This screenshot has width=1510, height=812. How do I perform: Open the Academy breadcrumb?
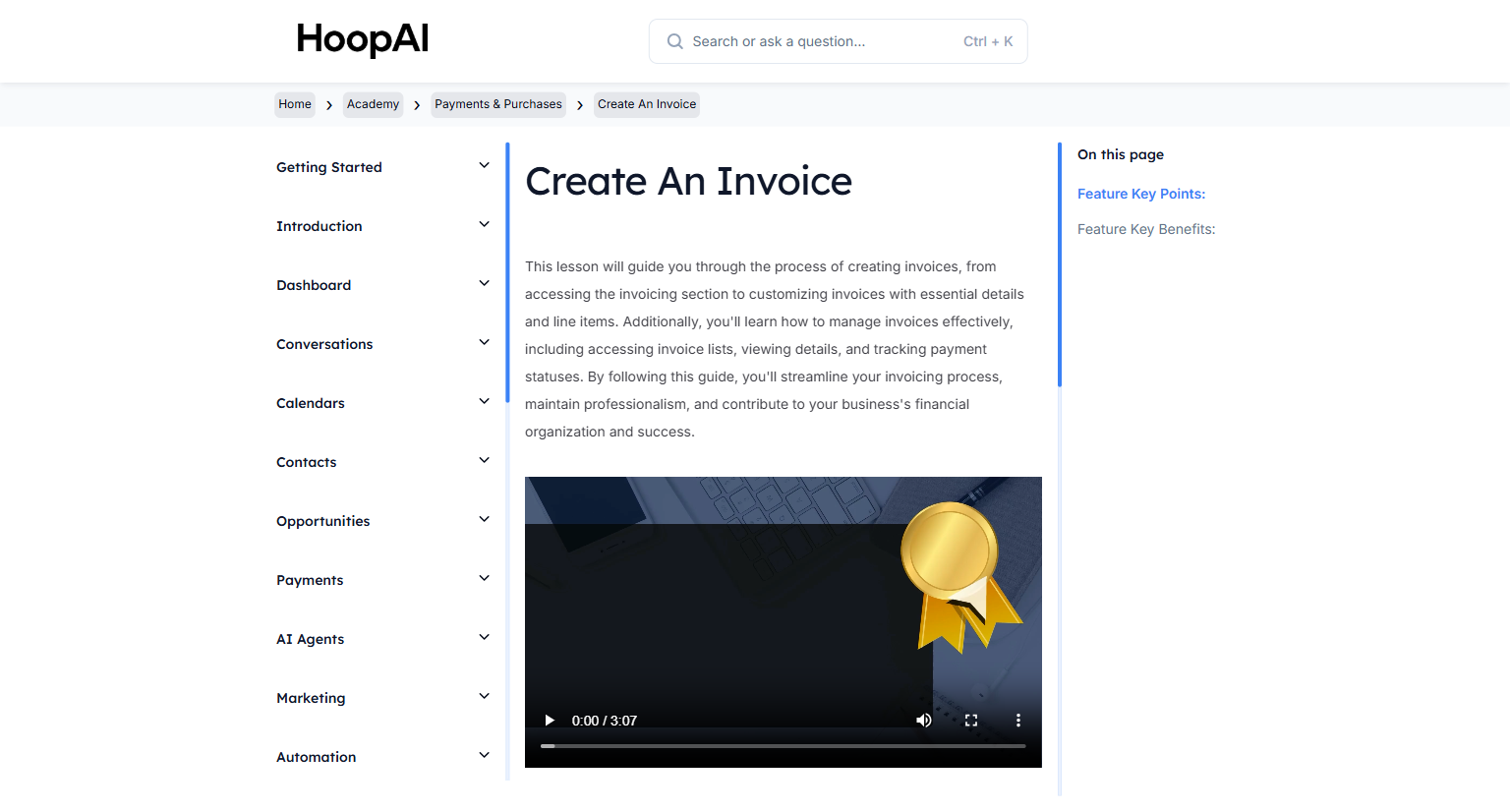373,103
